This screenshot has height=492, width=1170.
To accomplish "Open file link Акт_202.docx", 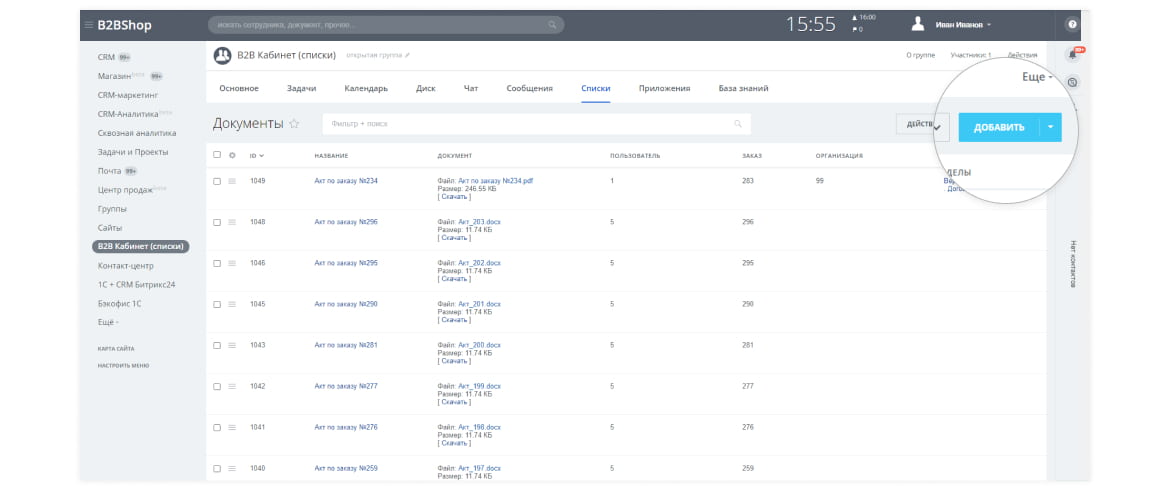I will [x=479, y=263].
